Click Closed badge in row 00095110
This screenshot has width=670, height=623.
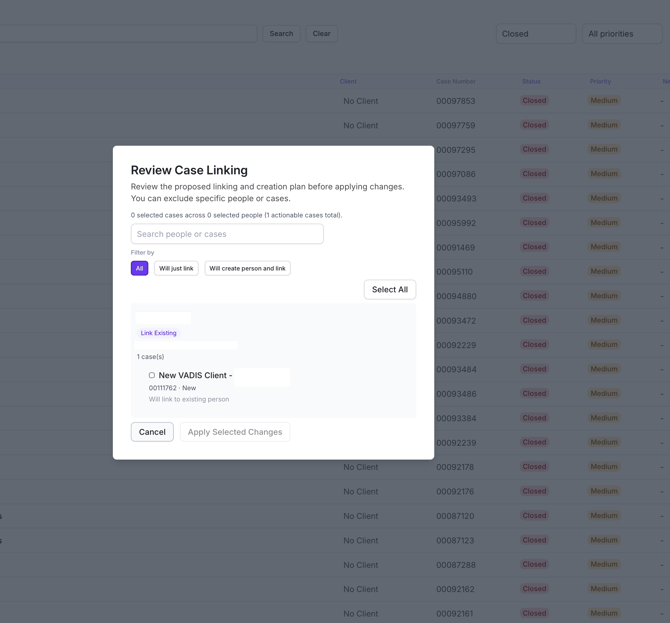pyautogui.click(x=534, y=271)
